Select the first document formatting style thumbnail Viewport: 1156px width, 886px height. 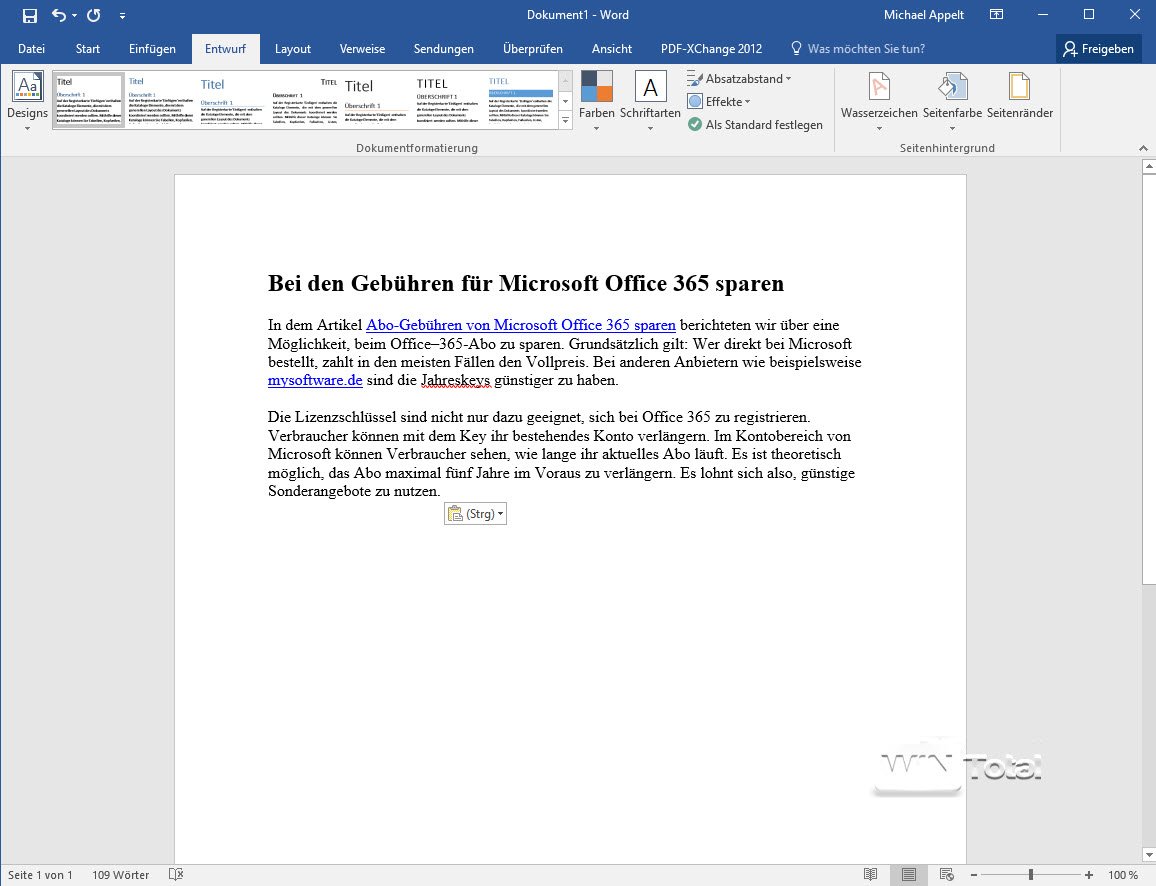click(88, 99)
